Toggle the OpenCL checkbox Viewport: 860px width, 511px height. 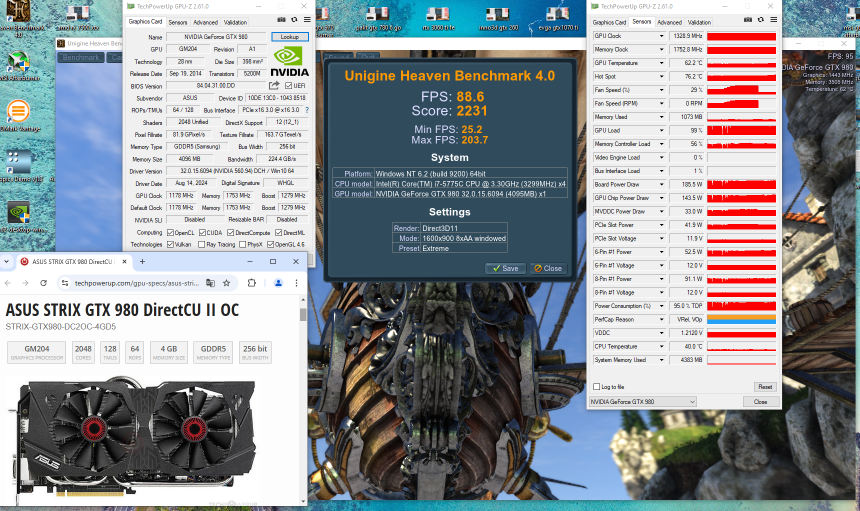171,232
